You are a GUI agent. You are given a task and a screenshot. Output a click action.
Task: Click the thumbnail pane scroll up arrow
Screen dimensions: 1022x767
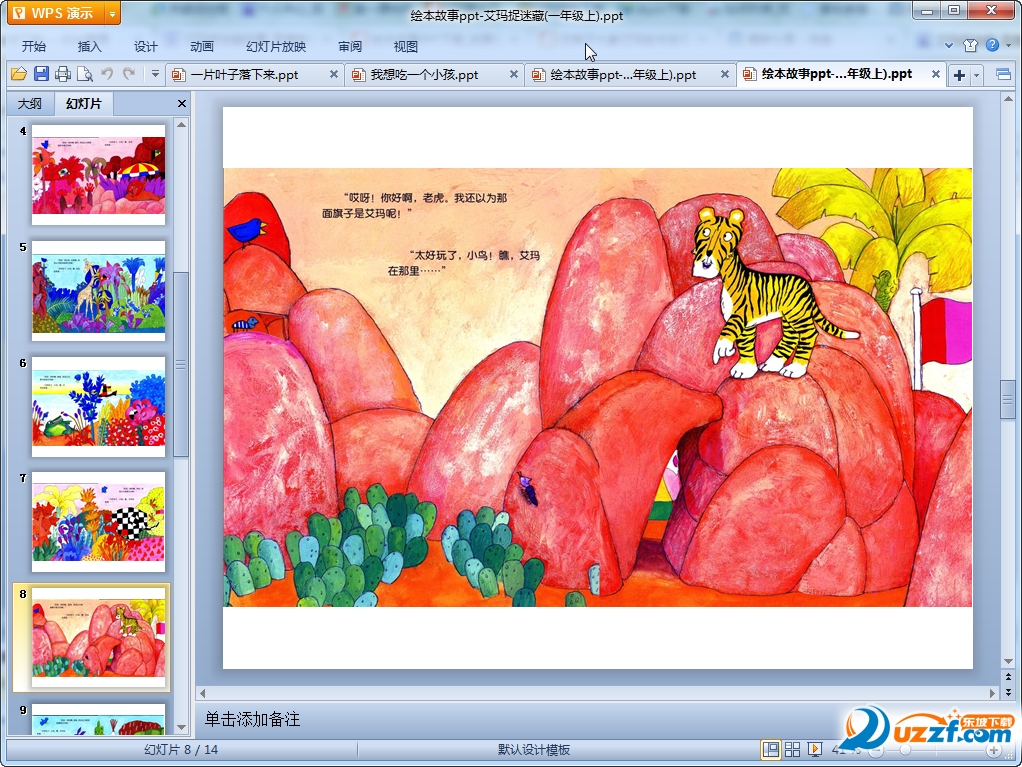[x=182, y=124]
